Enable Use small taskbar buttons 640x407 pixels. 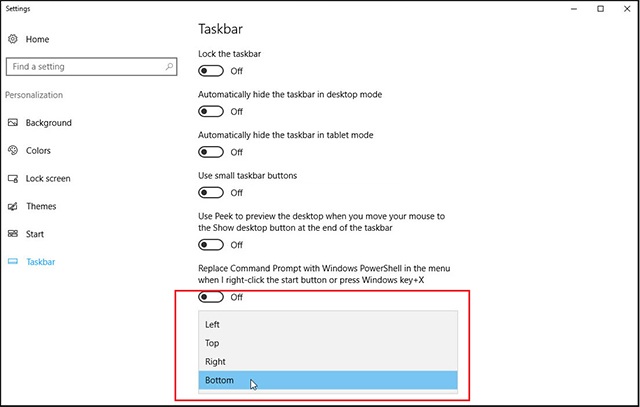click(x=211, y=193)
